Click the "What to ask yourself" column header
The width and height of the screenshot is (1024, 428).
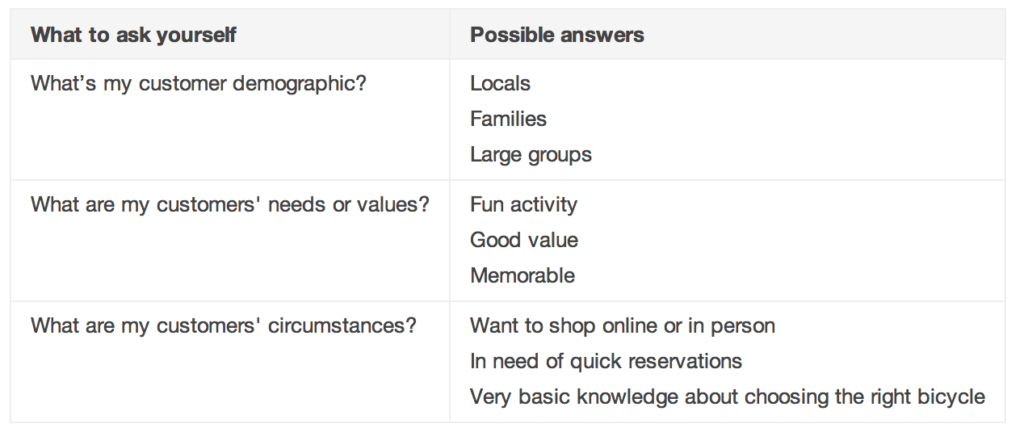click(134, 35)
